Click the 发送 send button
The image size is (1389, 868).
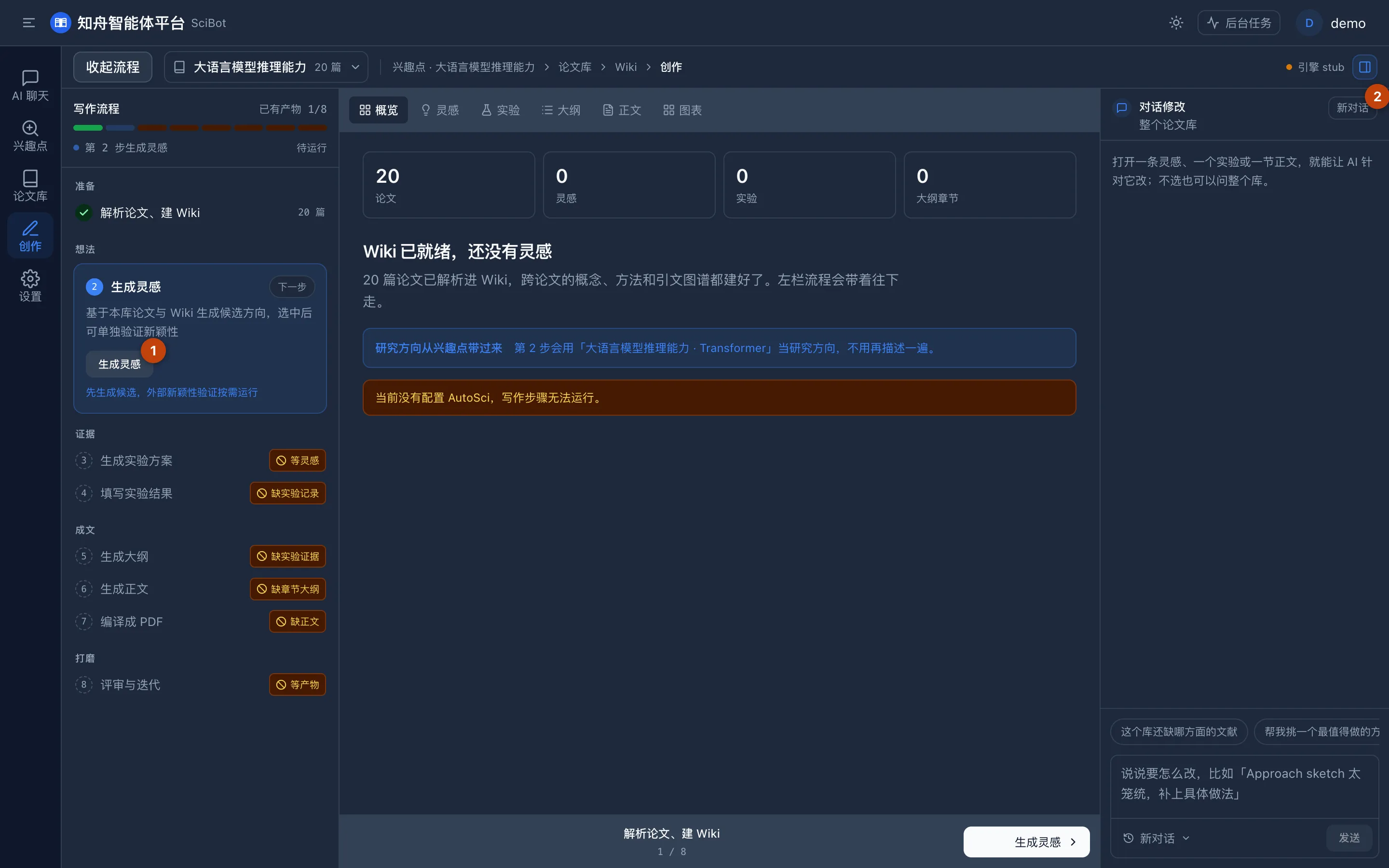1349,838
